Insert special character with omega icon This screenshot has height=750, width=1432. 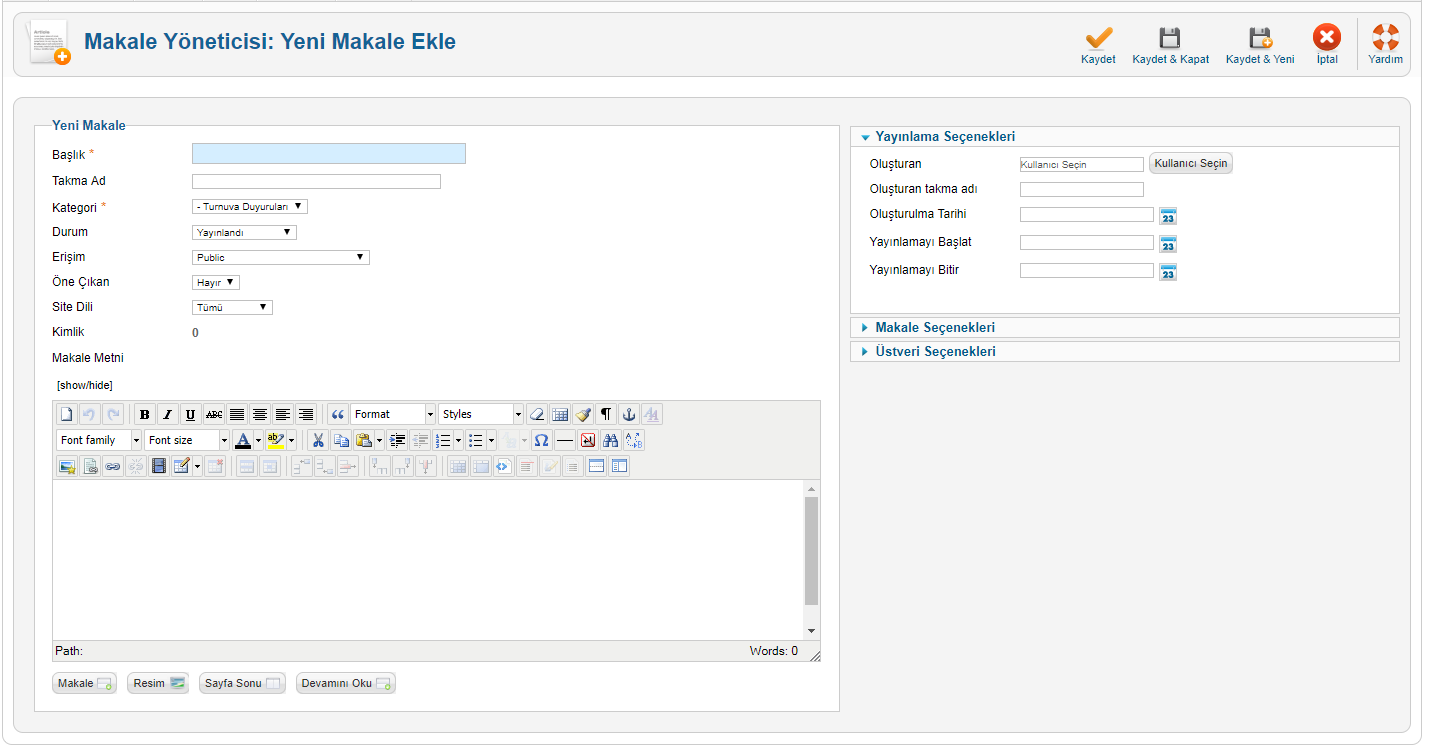(x=541, y=441)
